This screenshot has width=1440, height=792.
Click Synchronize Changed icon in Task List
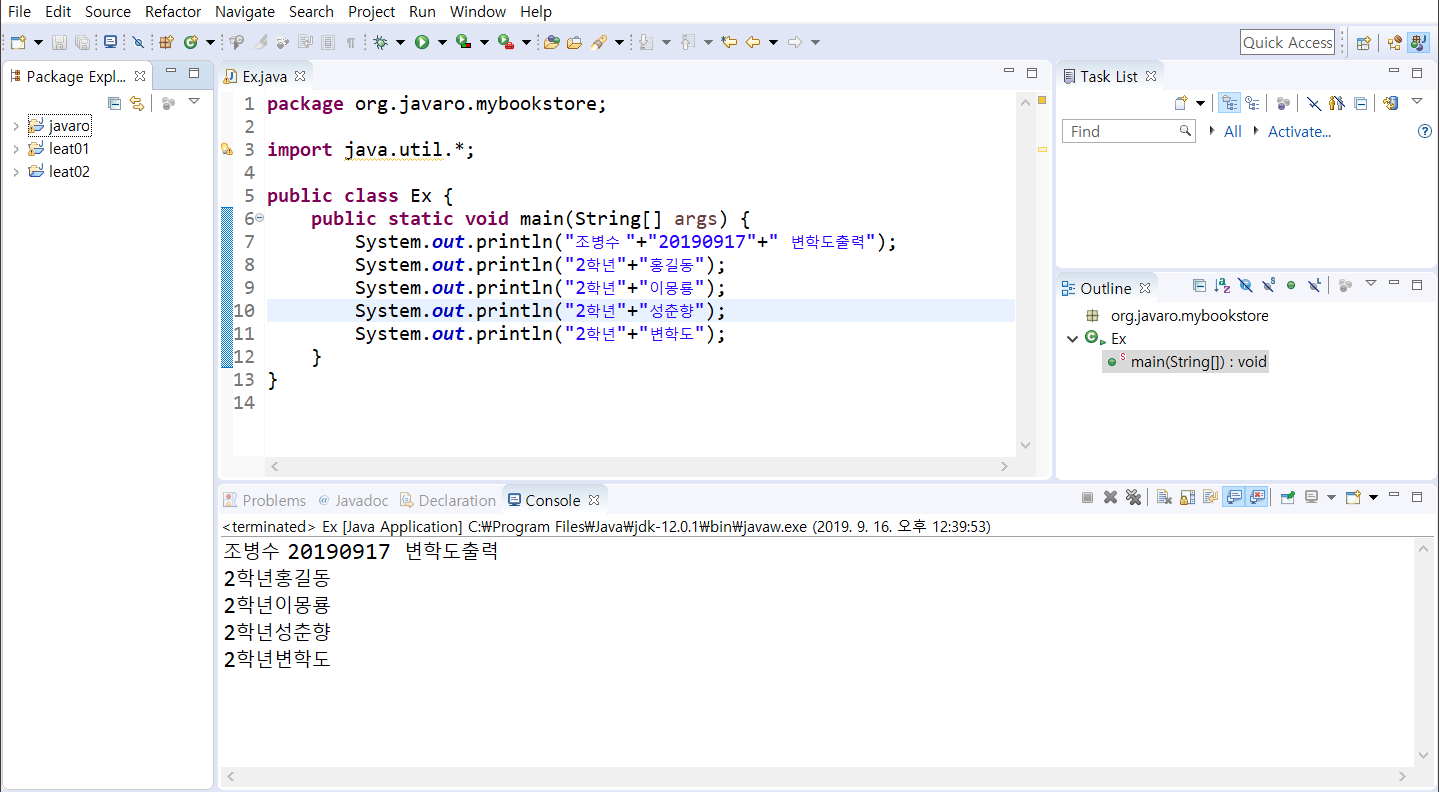[1390, 103]
